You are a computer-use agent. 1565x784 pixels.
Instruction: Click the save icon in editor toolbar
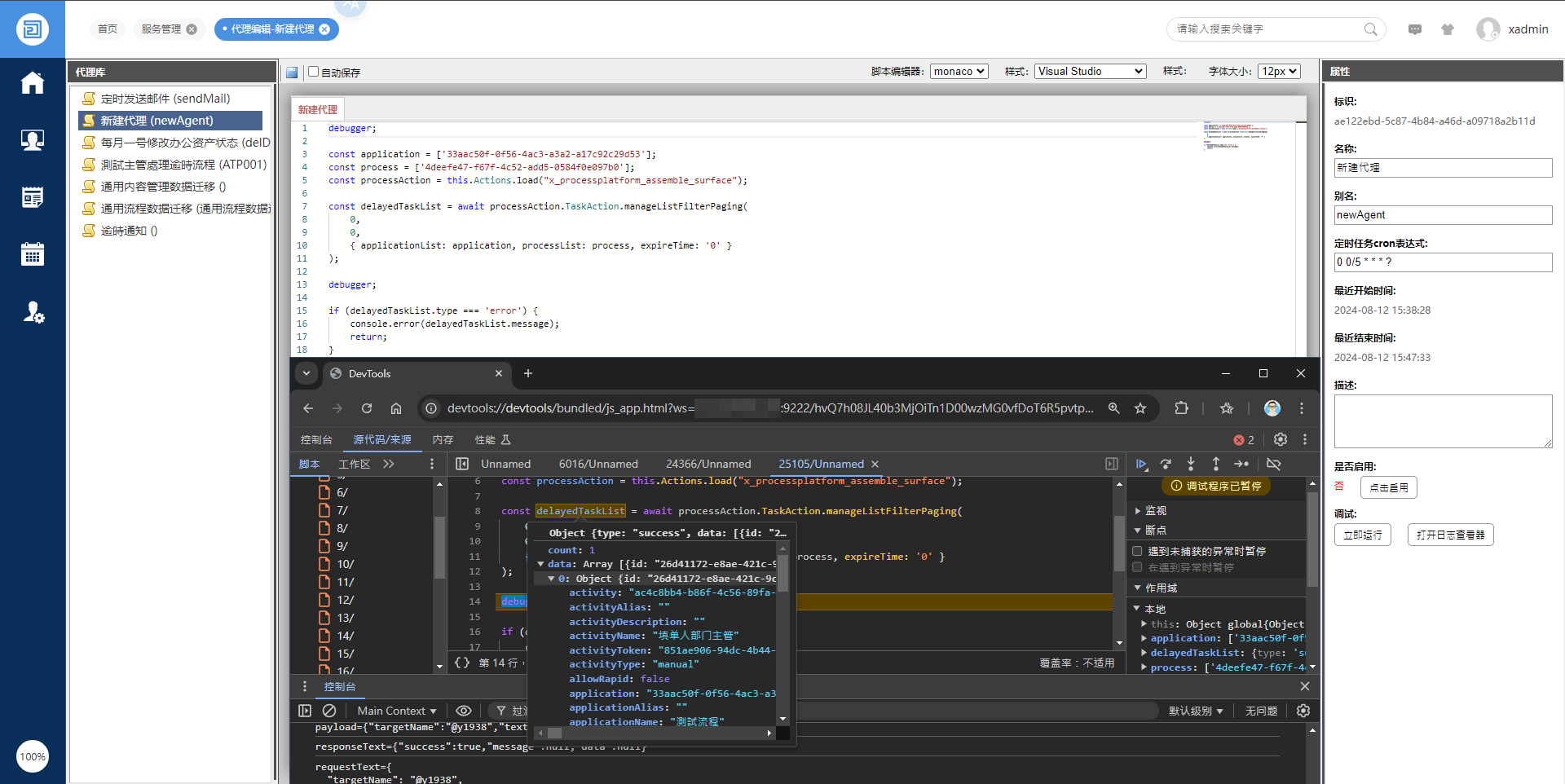pos(292,73)
